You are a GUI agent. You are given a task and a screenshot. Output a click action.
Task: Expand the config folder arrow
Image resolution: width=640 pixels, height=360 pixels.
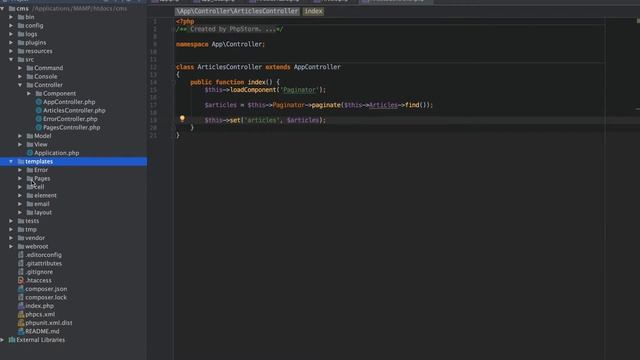11,26
